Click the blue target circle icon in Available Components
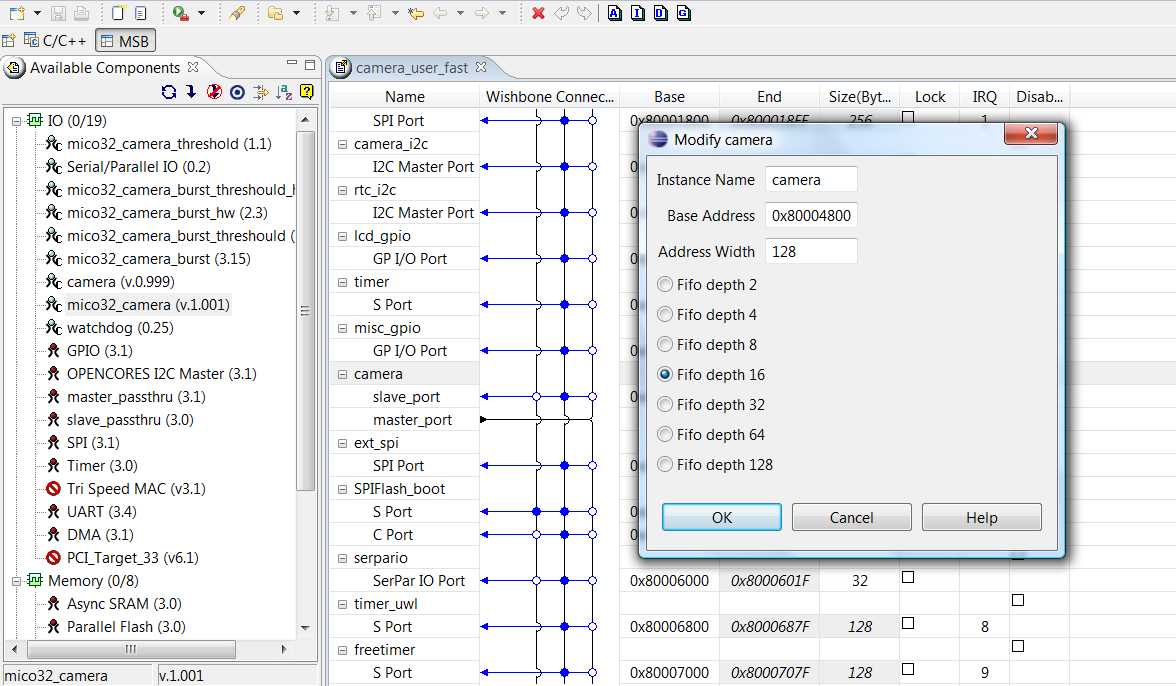 coord(237,91)
